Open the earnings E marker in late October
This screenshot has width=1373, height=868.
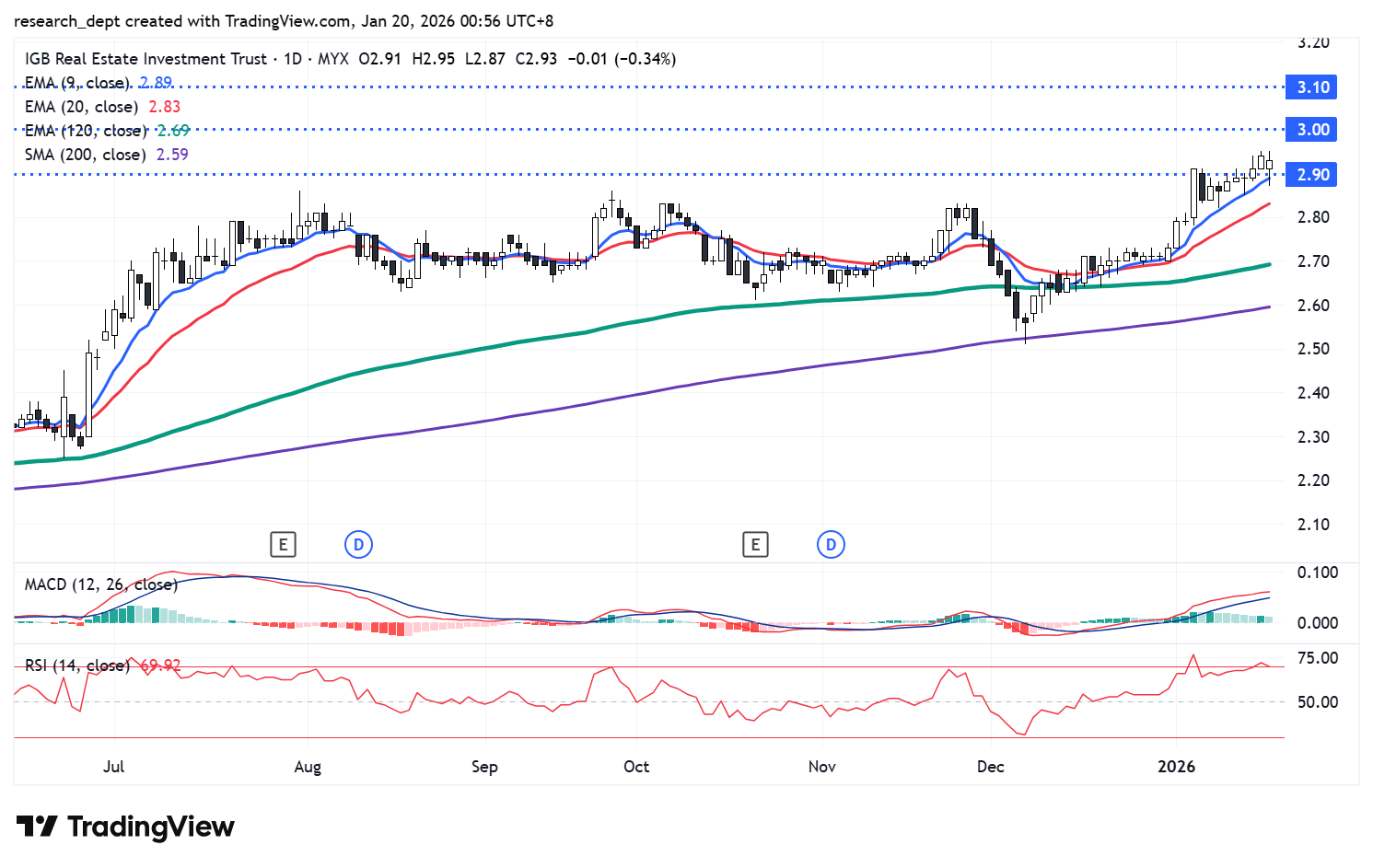coord(755,545)
